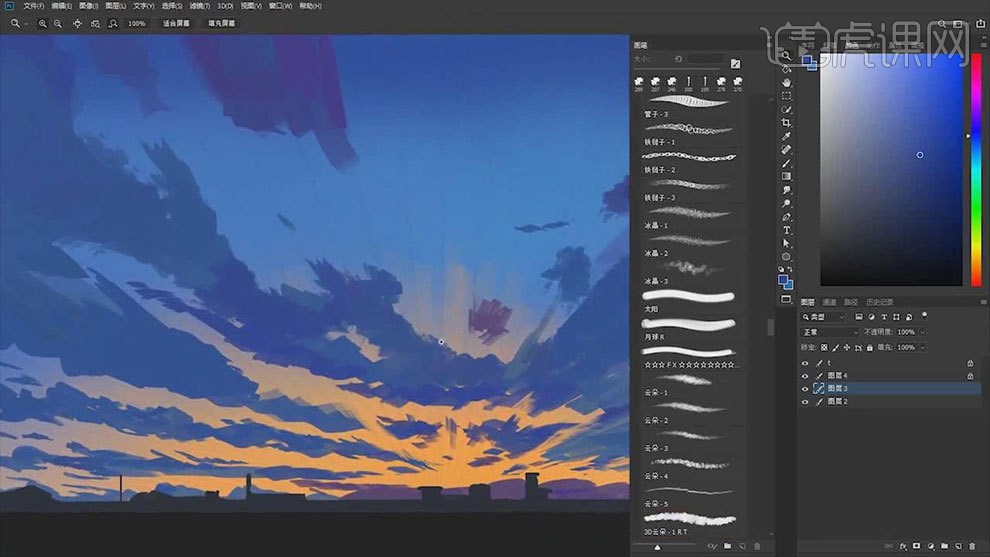Image resolution: width=990 pixels, height=557 pixels.
Task: Click the screen mode icon in the toolbox
Action: point(786,299)
